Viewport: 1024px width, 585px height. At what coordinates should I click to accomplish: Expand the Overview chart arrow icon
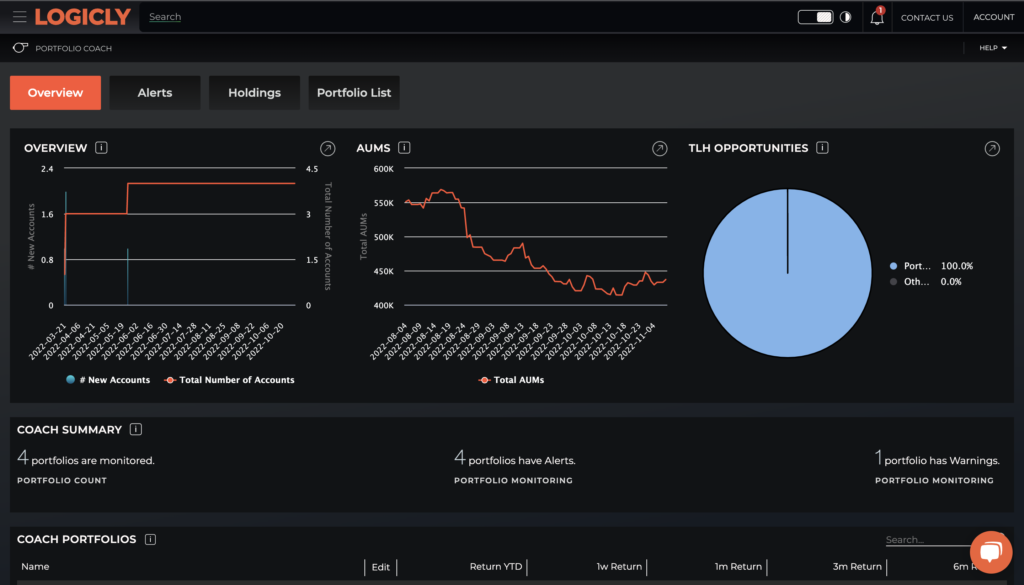pyautogui.click(x=327, y=148)
